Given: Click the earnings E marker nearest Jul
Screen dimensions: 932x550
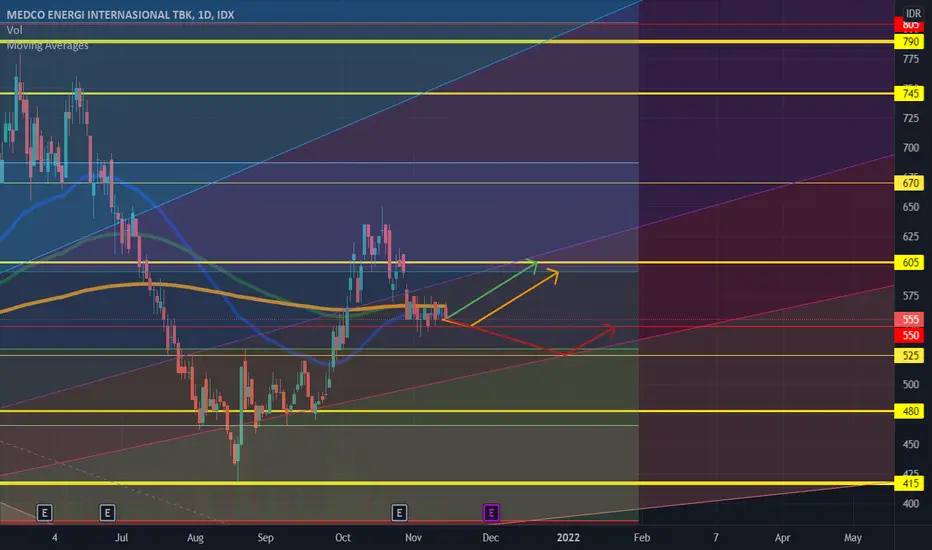Looking at the screenshot, I should (107, 513).
